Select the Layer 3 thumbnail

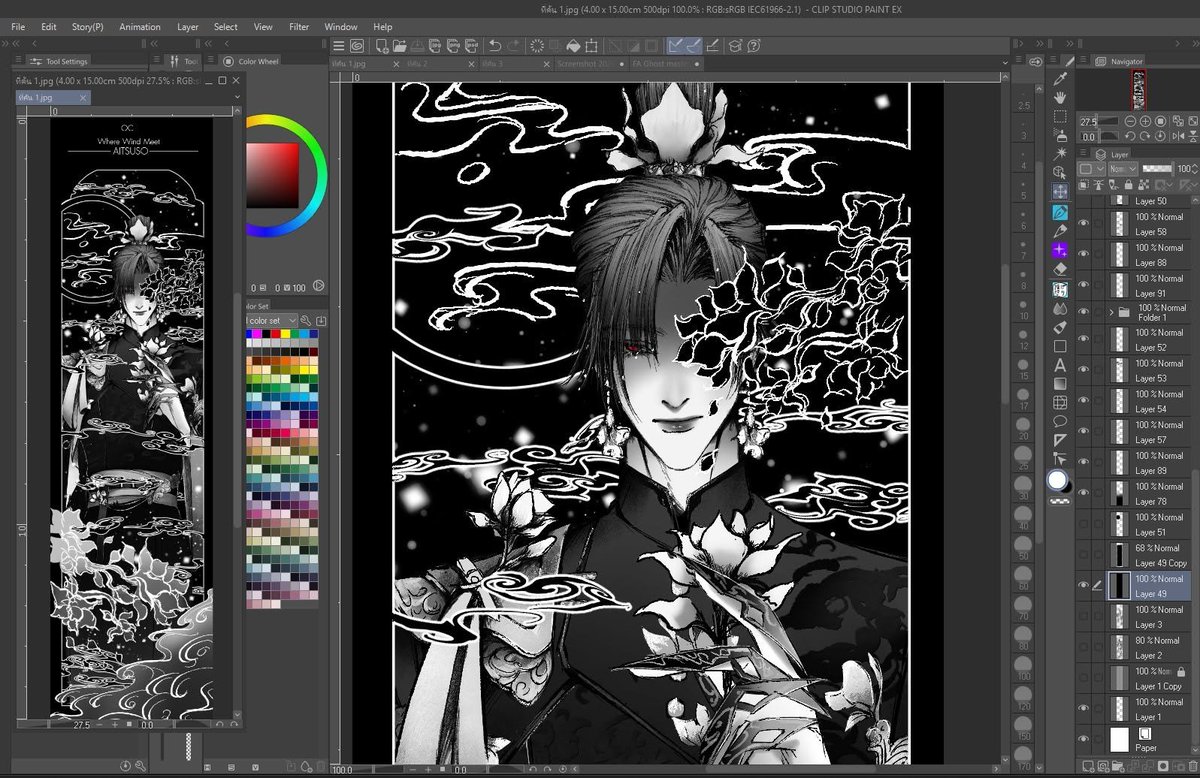click(x=1119, y=616)
